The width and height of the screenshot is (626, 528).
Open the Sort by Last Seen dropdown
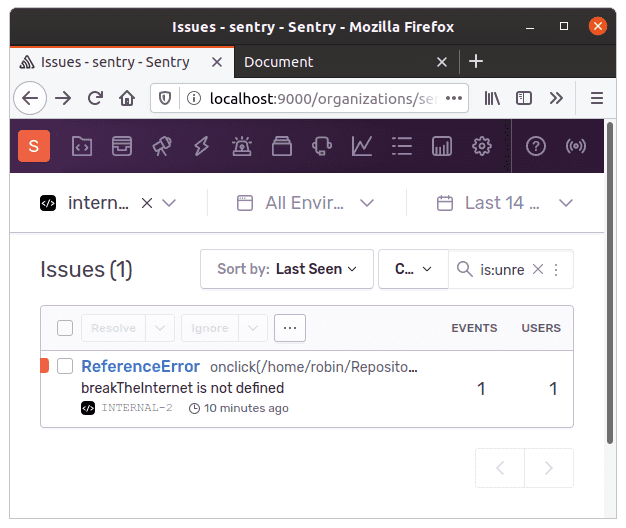287,269
